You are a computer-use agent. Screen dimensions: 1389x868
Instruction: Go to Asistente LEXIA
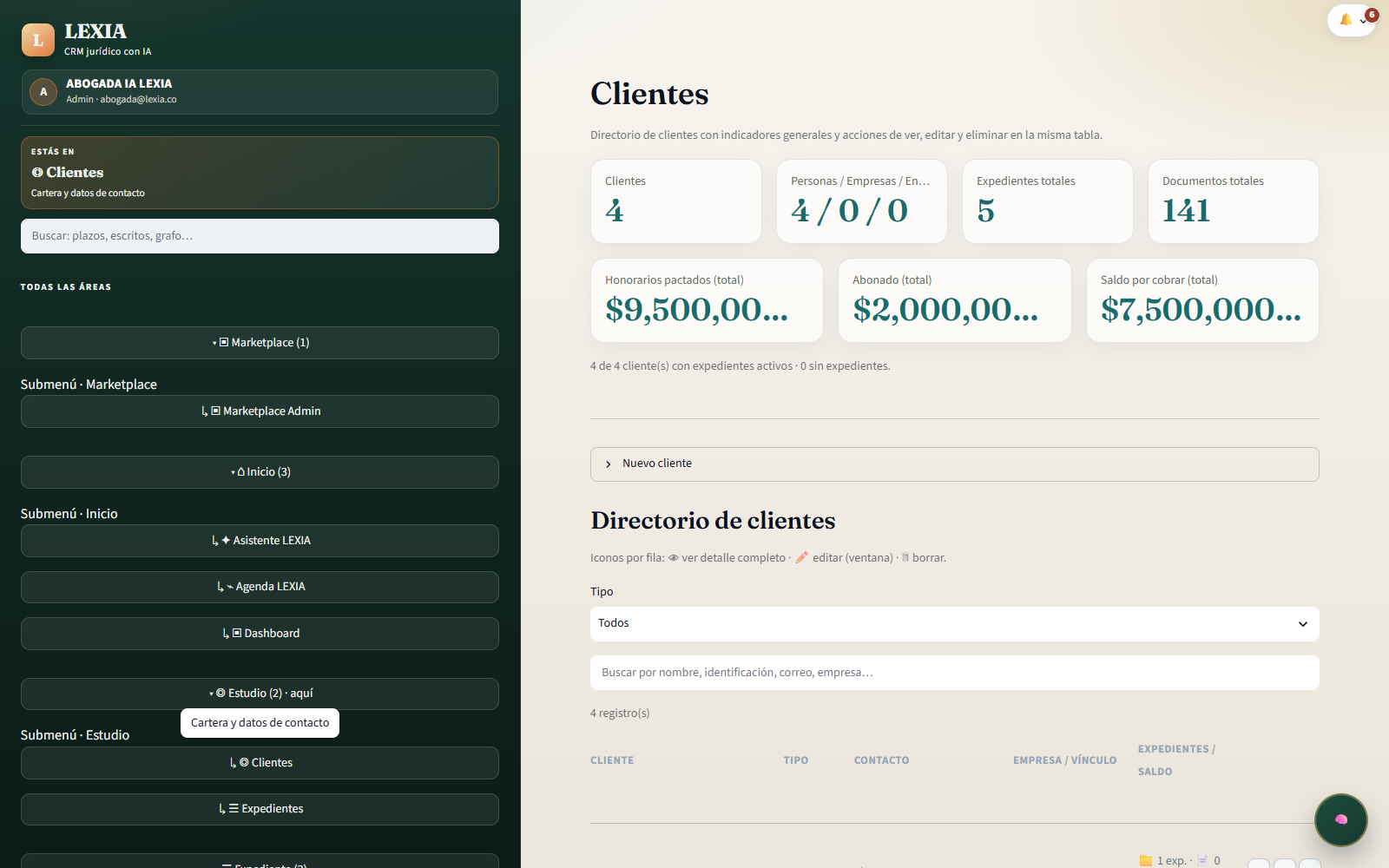[260, 541]
